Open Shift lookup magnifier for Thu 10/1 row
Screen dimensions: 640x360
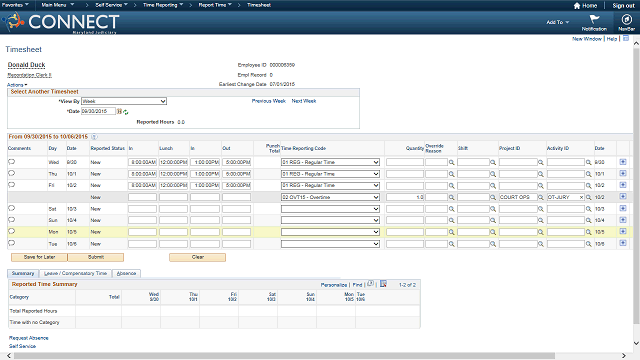click(493, 174)
